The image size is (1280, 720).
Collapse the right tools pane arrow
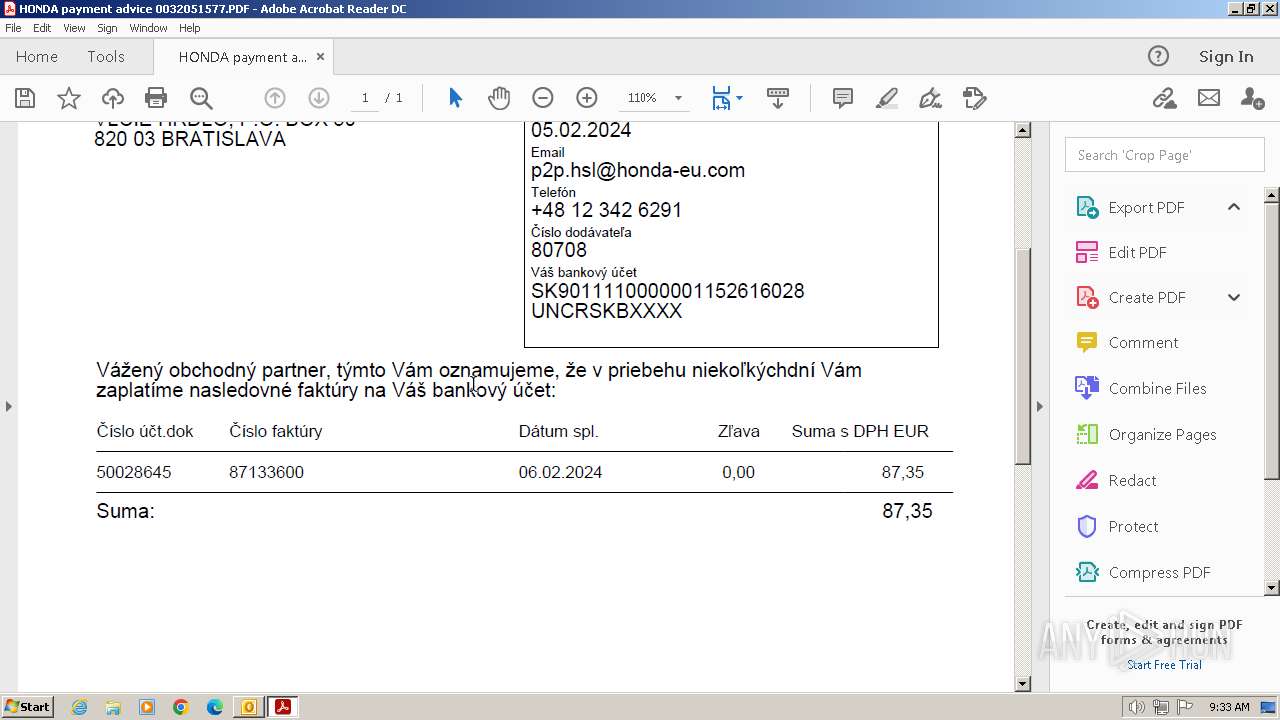click(1039, 406)
